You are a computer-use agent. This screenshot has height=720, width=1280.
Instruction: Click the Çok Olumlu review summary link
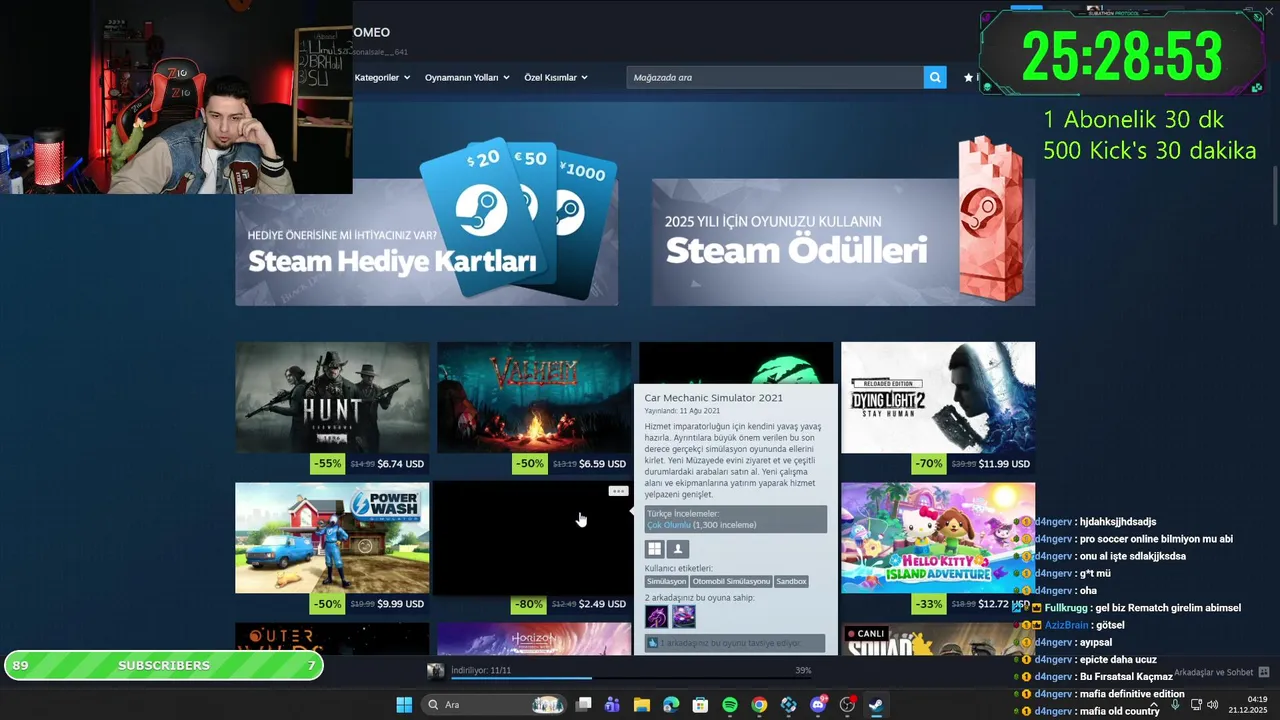[669, 525]
